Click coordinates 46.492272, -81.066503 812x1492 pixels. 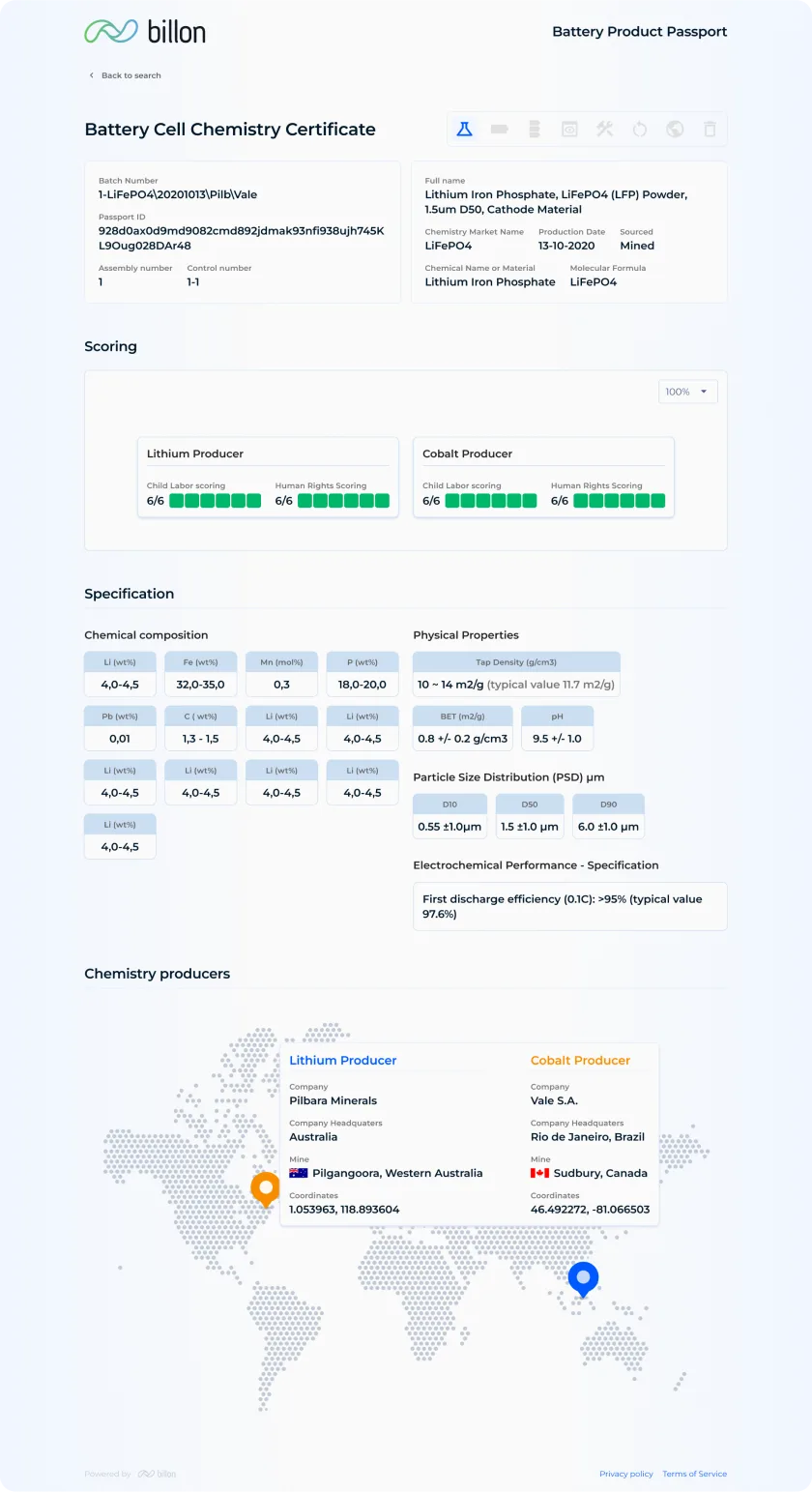point(590,1210)
